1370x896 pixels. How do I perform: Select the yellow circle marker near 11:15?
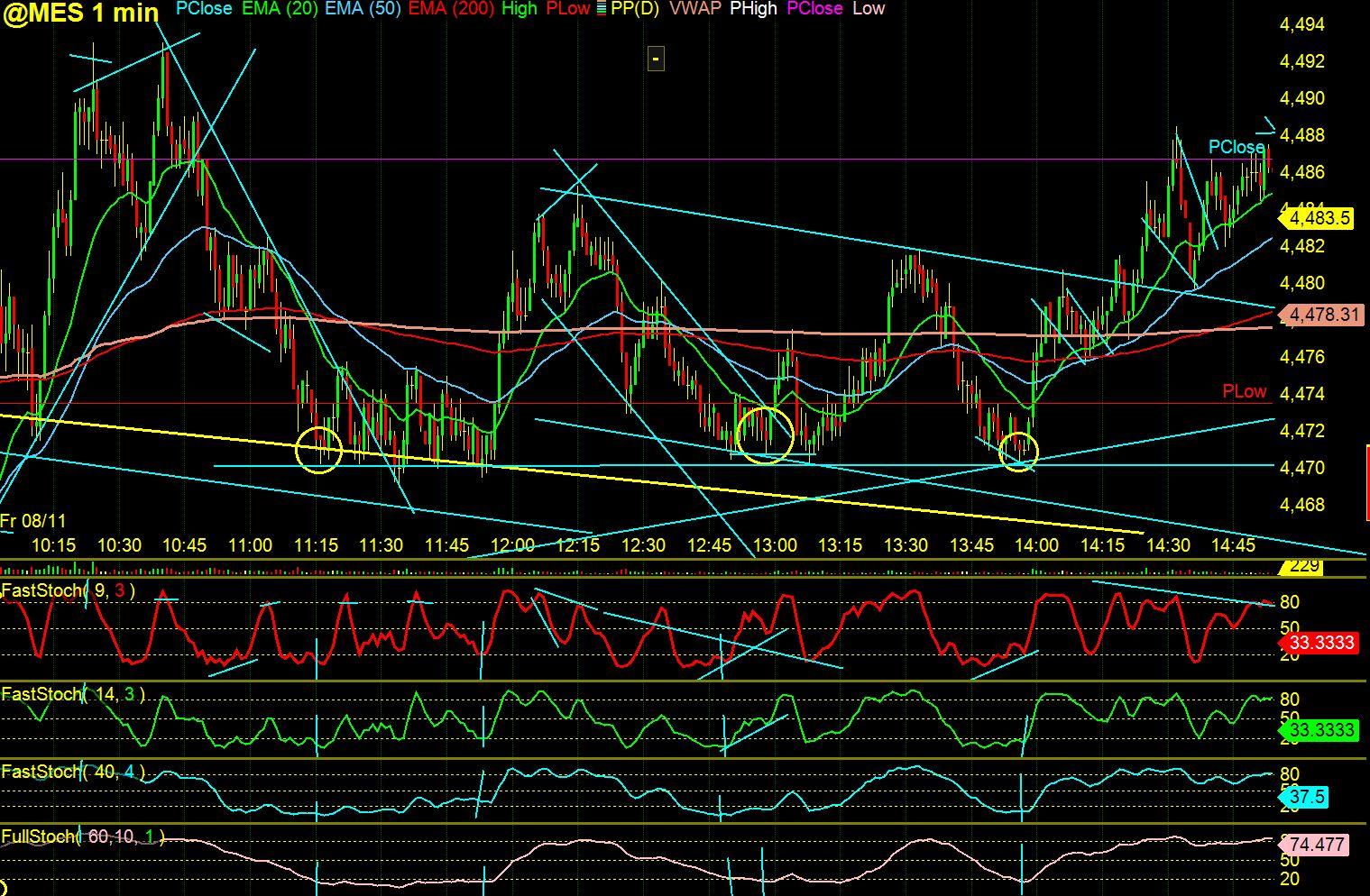pyautogui.click(x=319, y=450)
